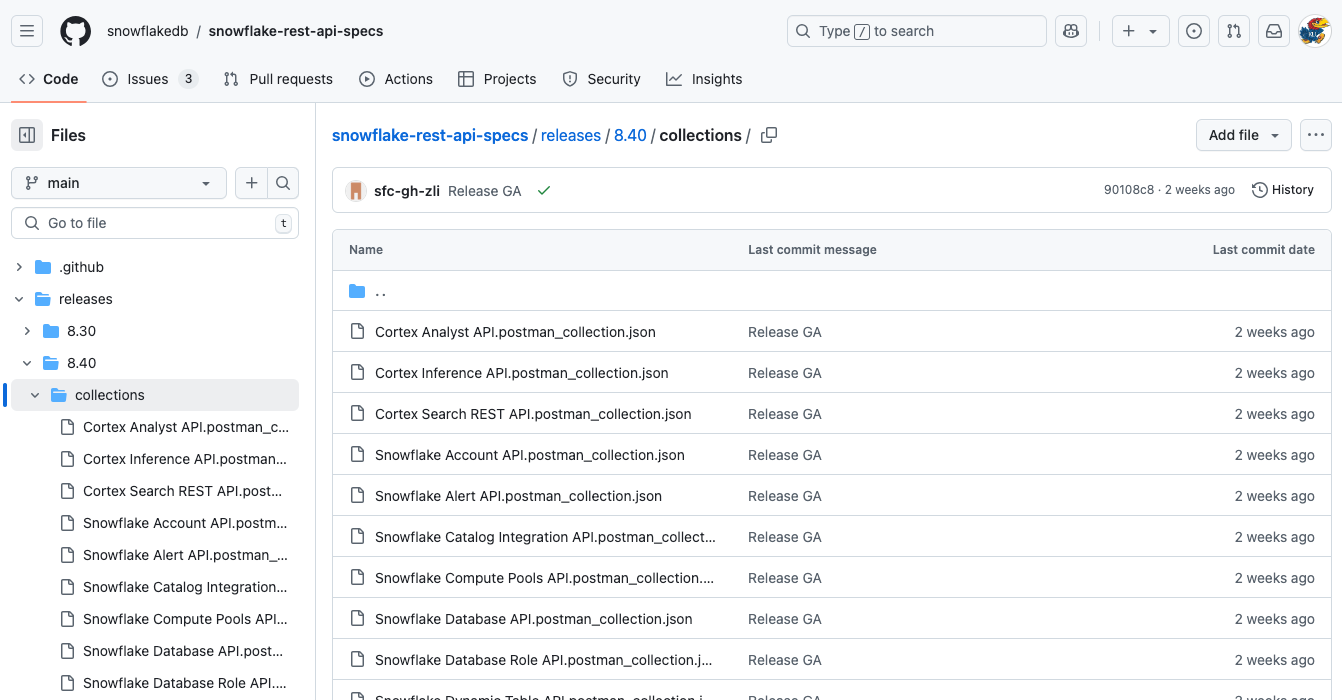Click the History clock icon
Viewport: 1342px width, 700px height.
pos(1260,190)
